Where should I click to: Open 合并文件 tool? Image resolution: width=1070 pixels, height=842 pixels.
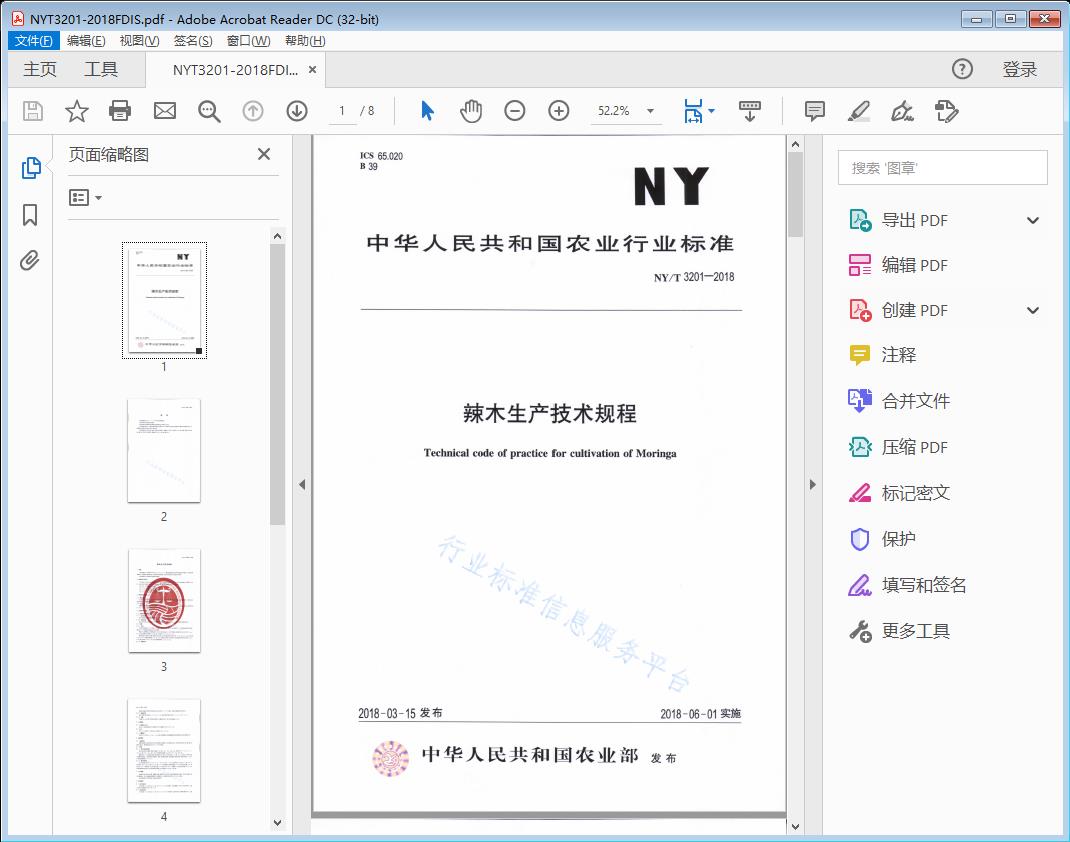coord(915,401)
